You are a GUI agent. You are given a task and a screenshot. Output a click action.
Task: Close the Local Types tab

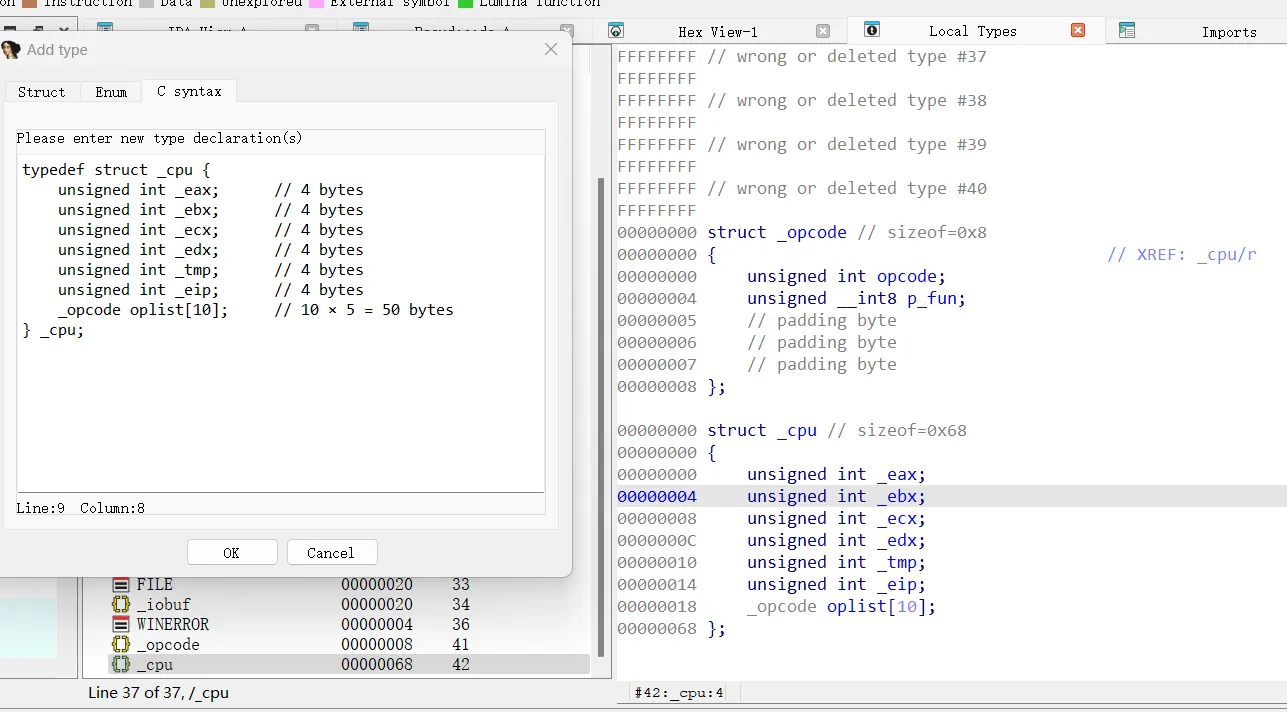point(1078,30)
